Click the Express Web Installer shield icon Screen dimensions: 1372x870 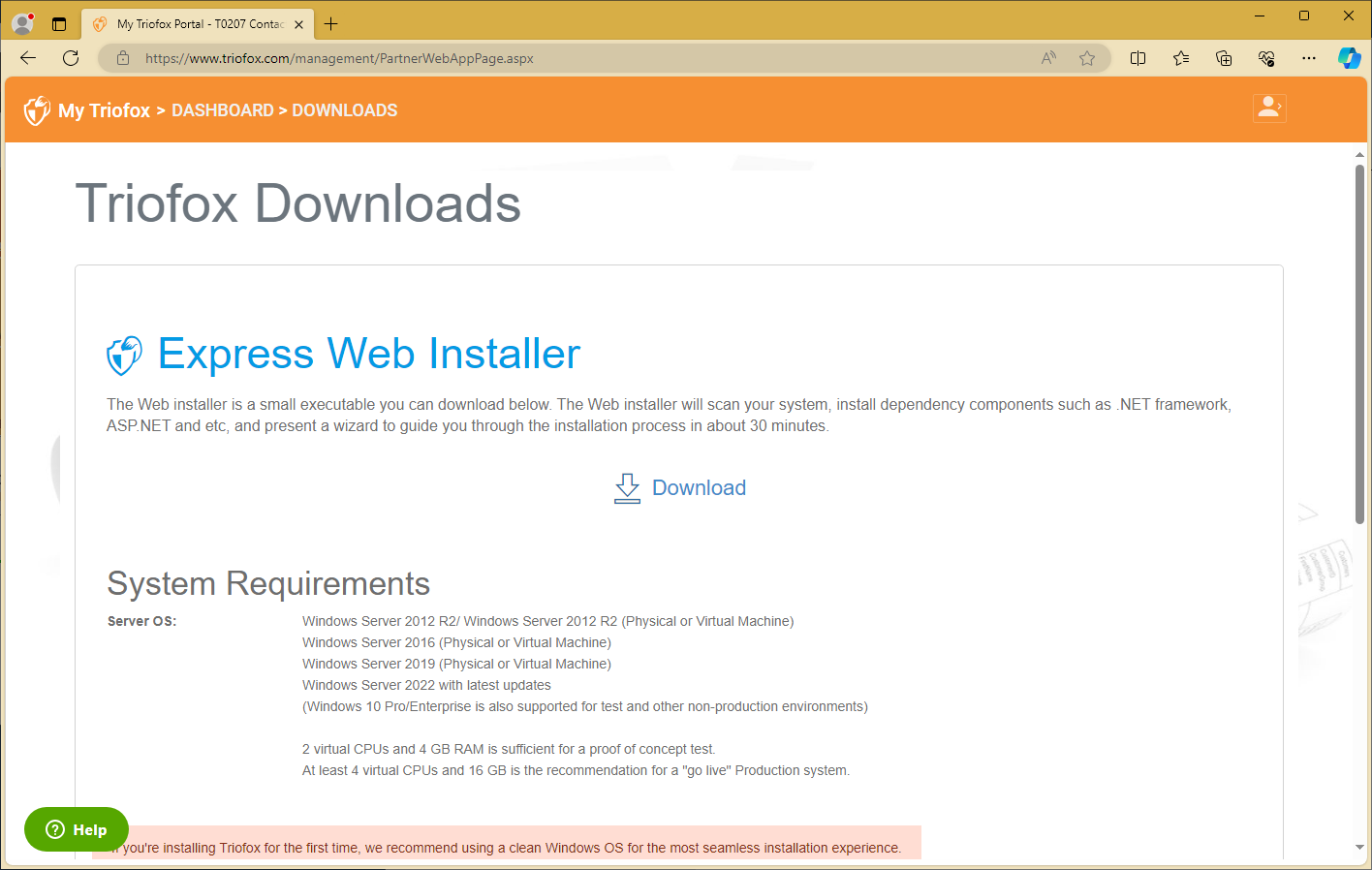(x=124, y=356)
